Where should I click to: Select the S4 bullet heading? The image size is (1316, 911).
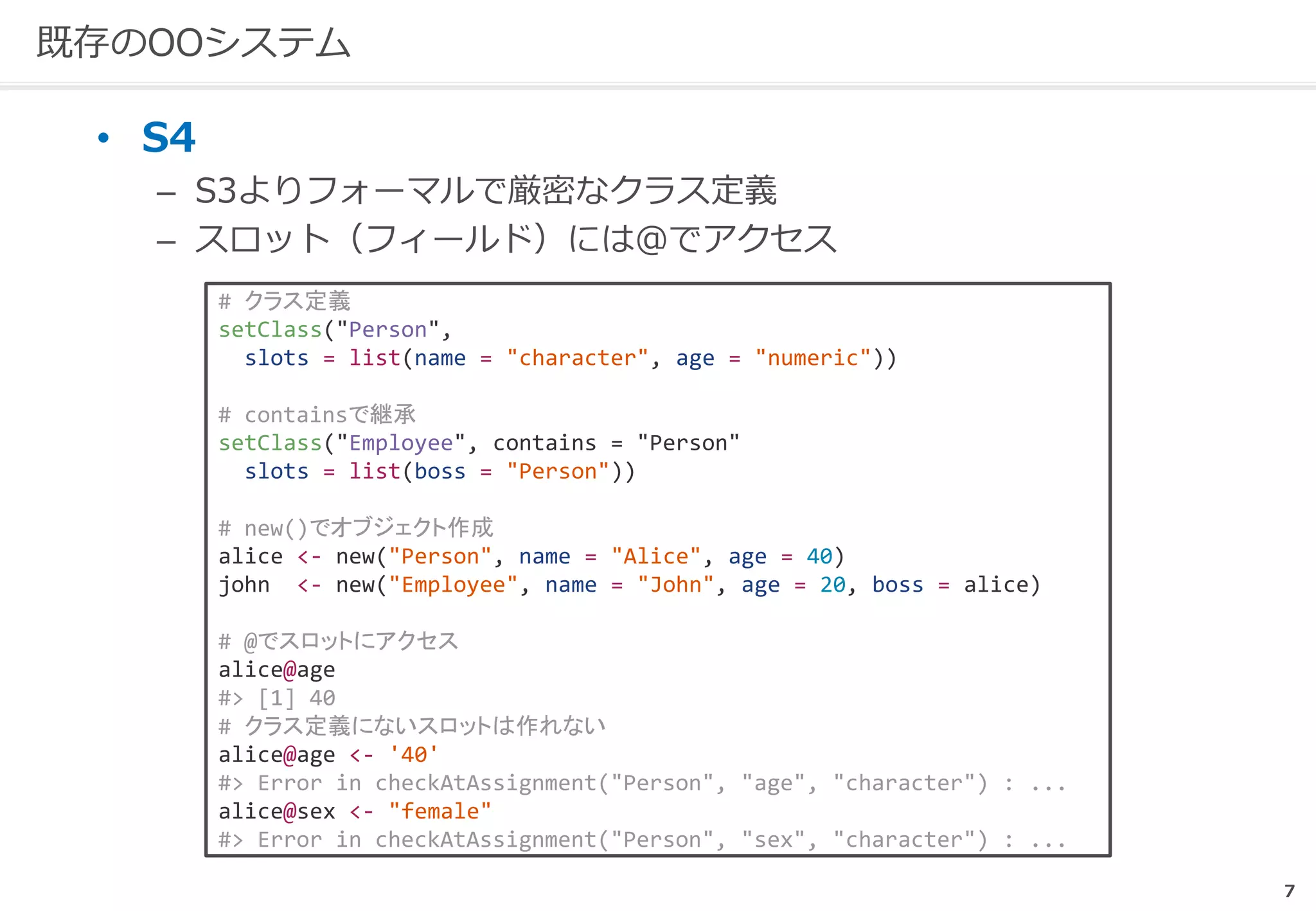[x=168, y=137]
